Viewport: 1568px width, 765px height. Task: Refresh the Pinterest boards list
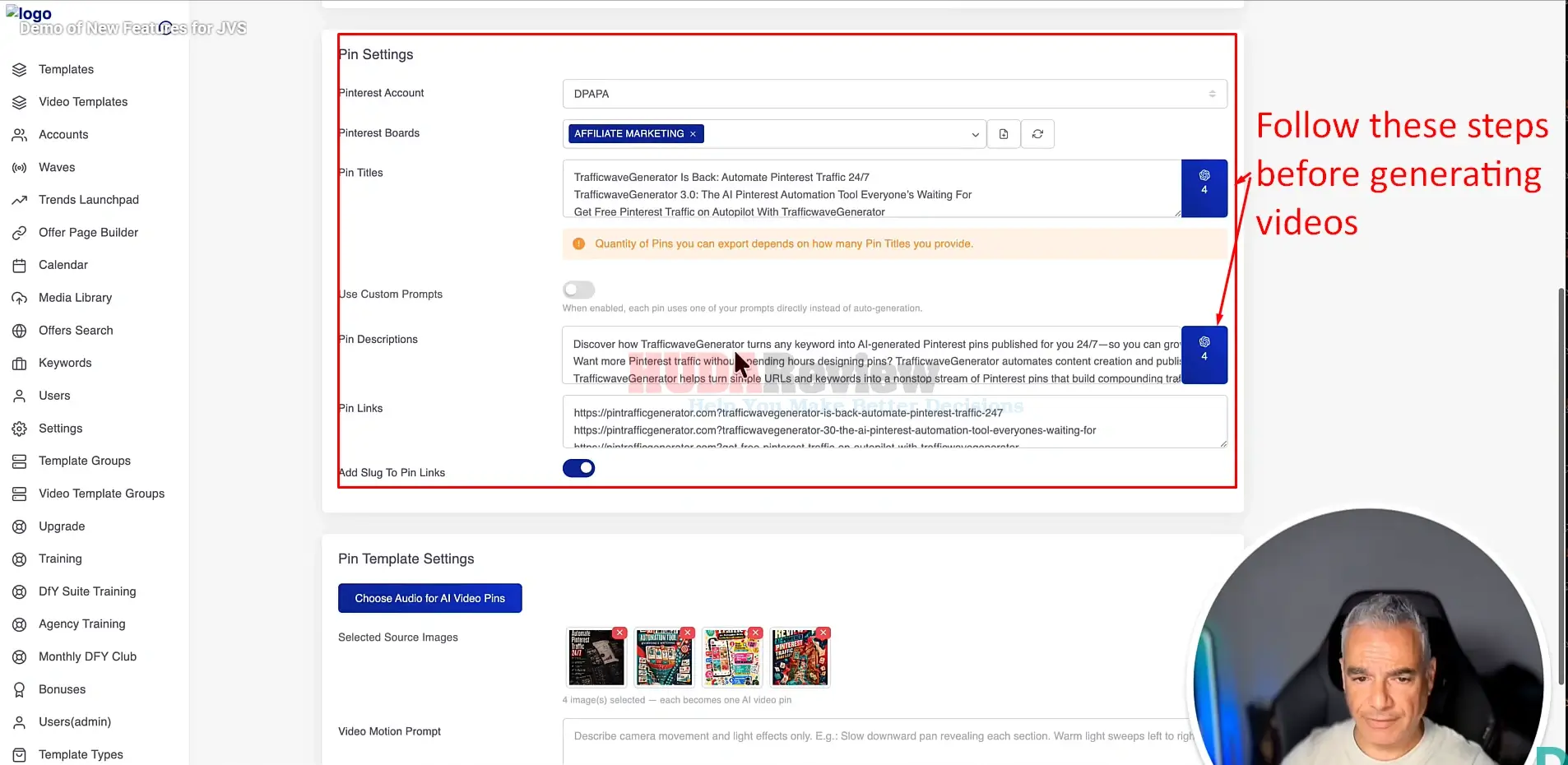click(1037, 134)
